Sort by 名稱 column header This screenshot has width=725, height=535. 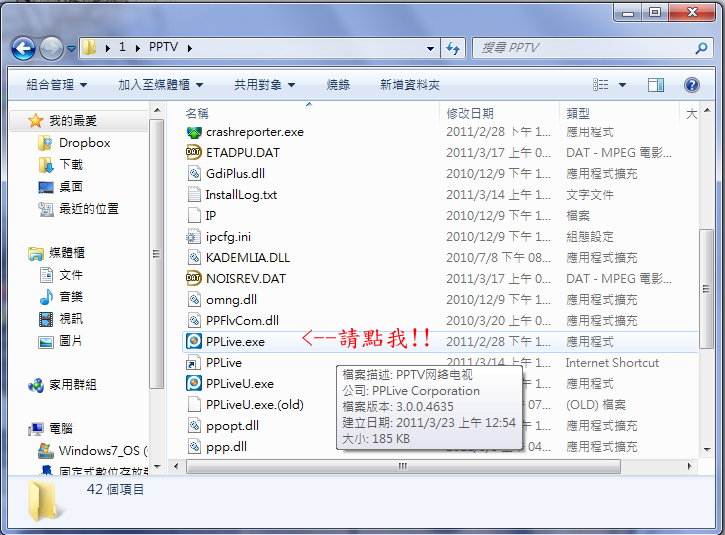coord(197,113)
